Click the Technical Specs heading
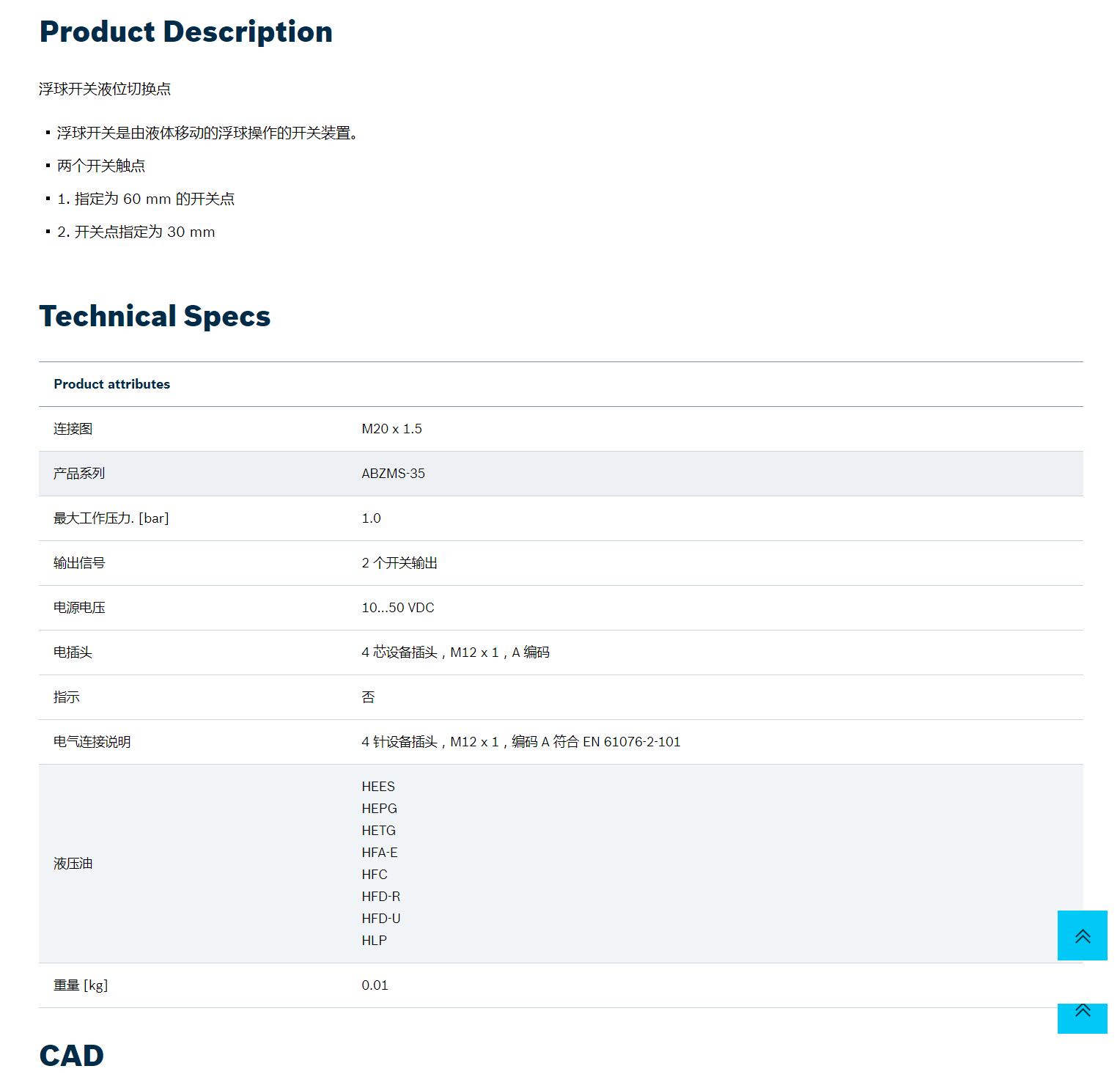The height and width of the screenshot is (1077, 1120). click(x=155, y=316)
